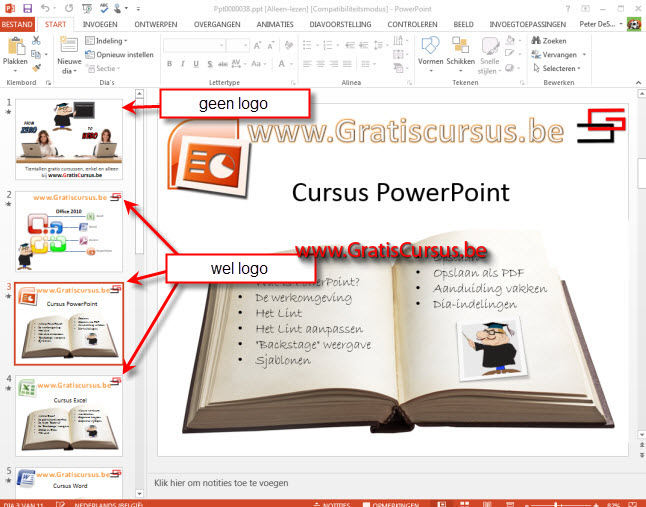Open the INVOEGTOEPASSINGEN tab
Viewport: 646px width, 507px height.
[x=528, y=24]
